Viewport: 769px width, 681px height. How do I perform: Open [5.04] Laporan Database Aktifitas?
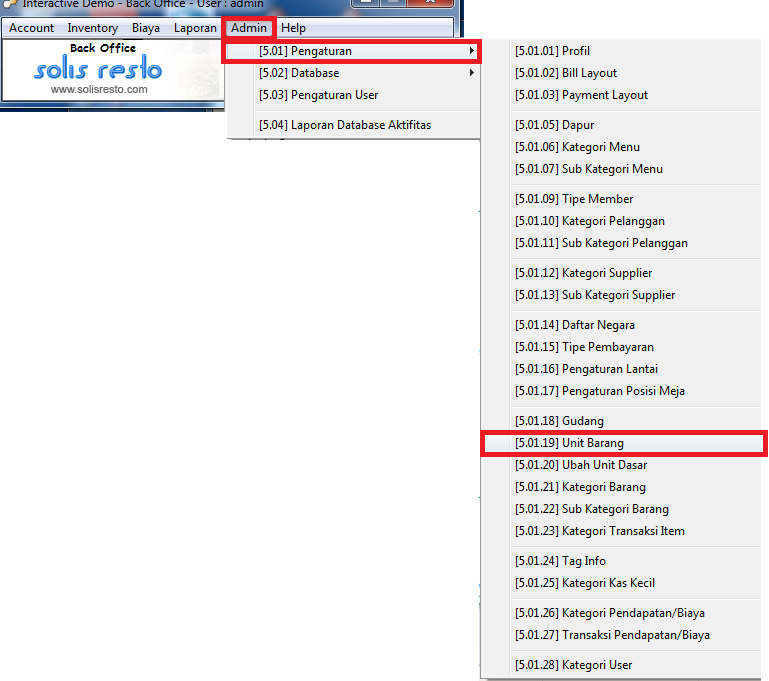pos(344,125)
